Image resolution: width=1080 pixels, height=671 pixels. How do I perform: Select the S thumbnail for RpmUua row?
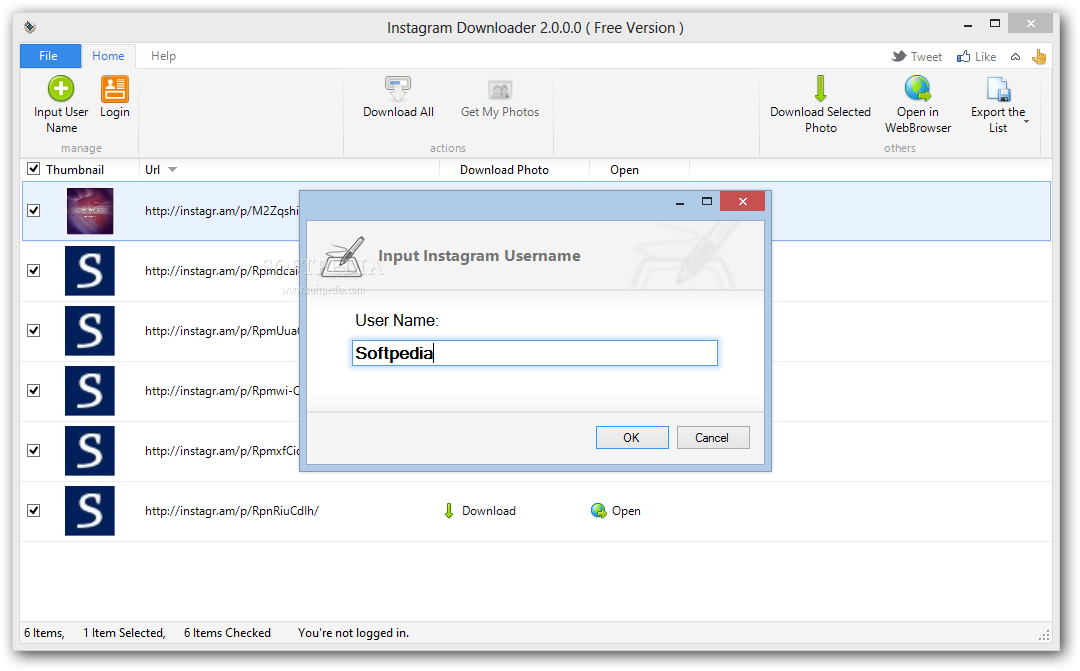click(90, 331)
